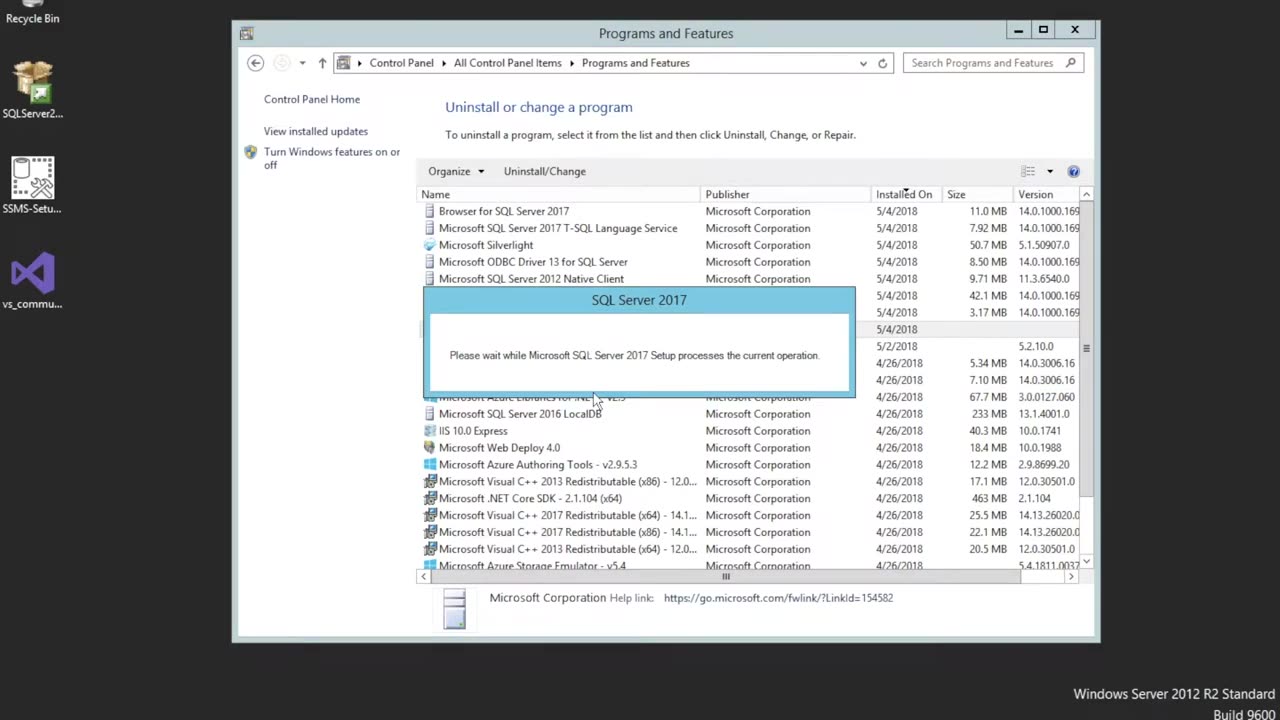Viewport: 1280px width, 720px height.
Task: Click the vertical scrollbar thumb
Action: pos(1086,348)
